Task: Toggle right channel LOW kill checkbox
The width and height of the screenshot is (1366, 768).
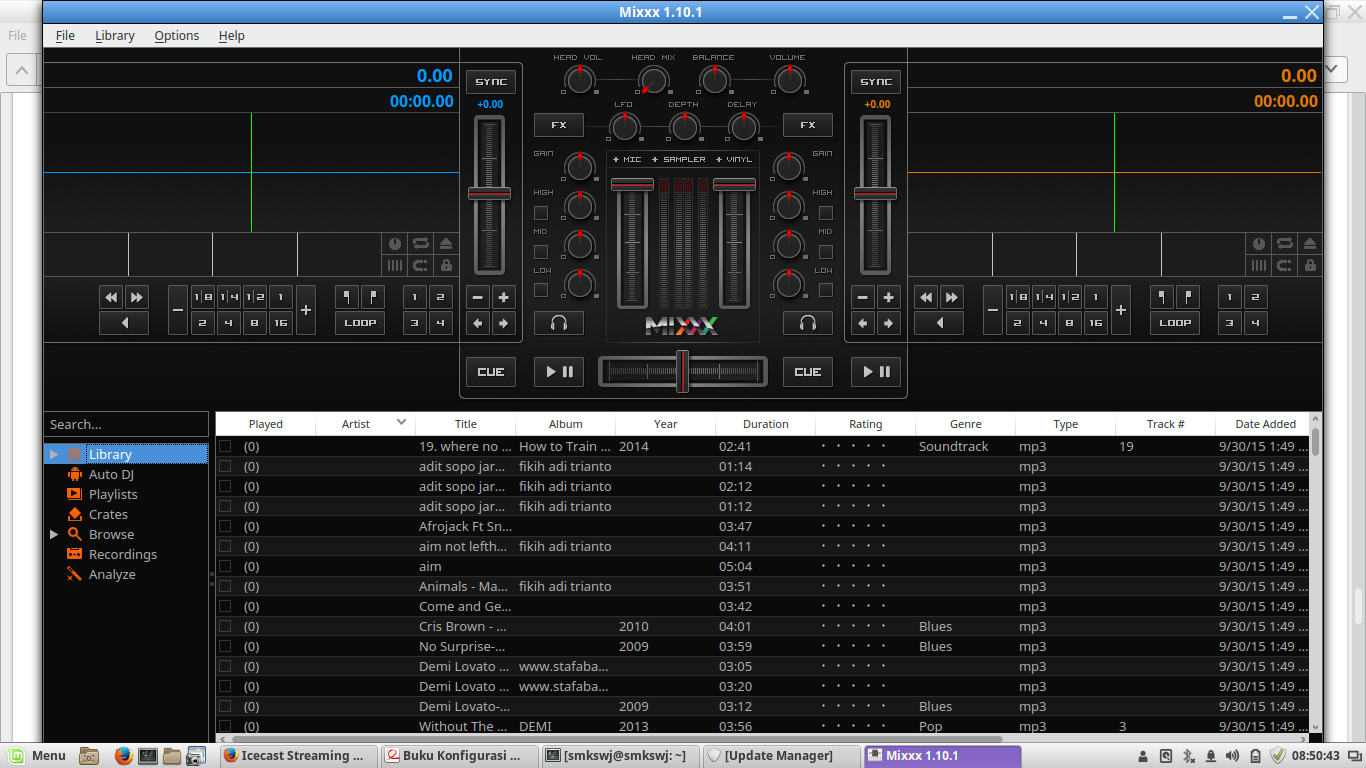Action: (x=826, y=290)
